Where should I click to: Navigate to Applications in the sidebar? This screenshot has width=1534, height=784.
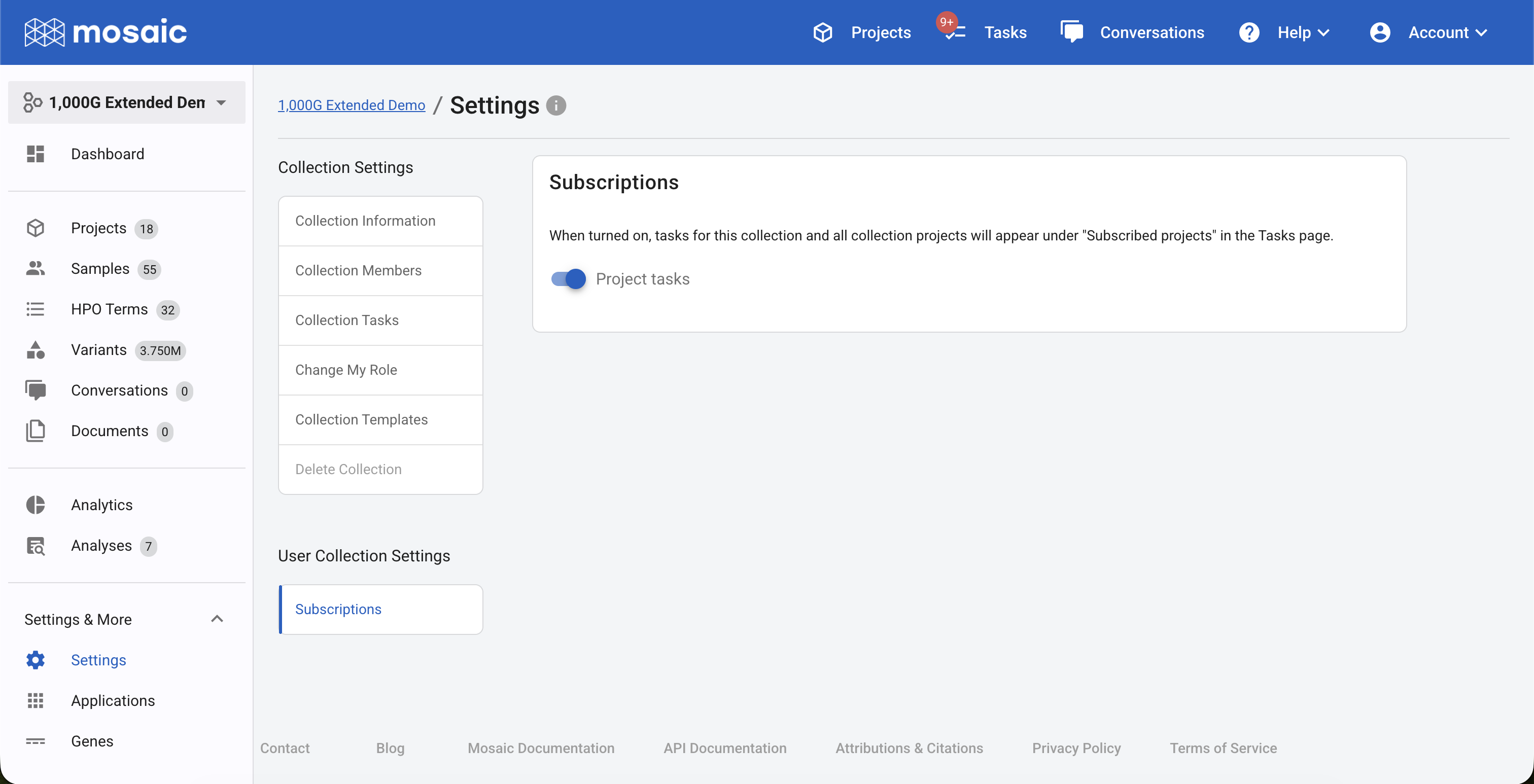[113, 701]
